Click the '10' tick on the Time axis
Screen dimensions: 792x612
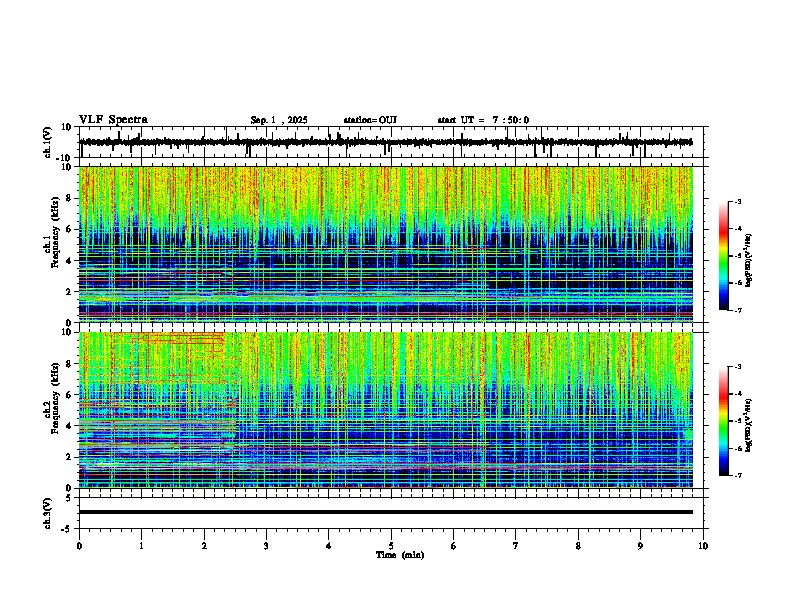703,546
